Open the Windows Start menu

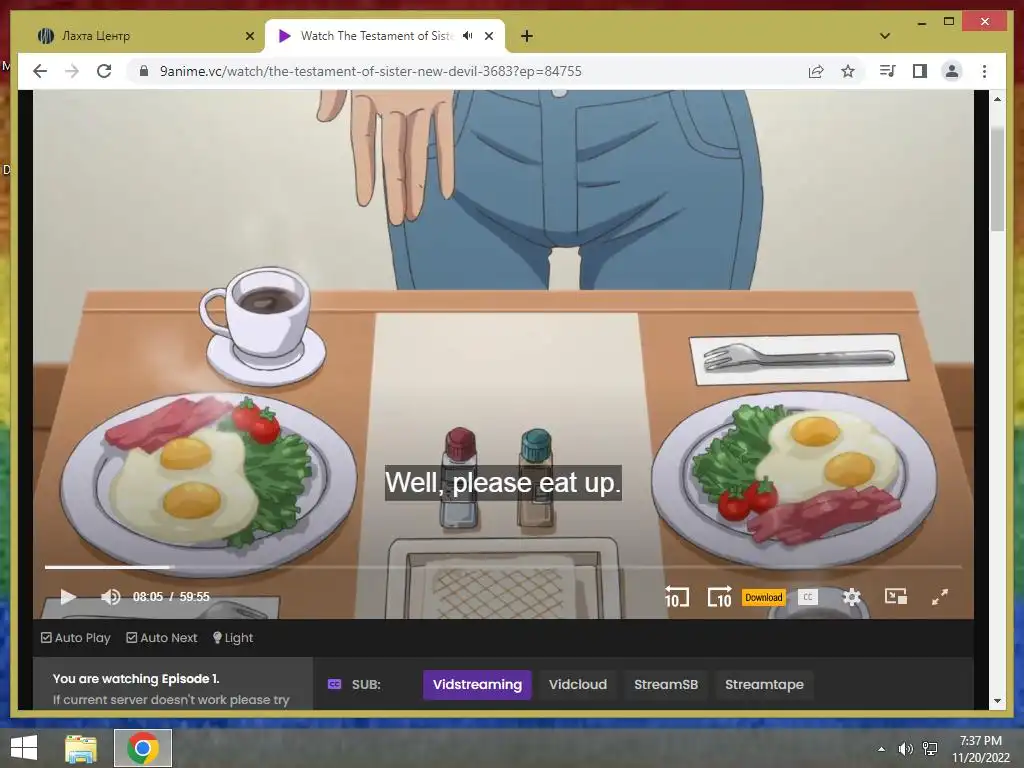24,748
